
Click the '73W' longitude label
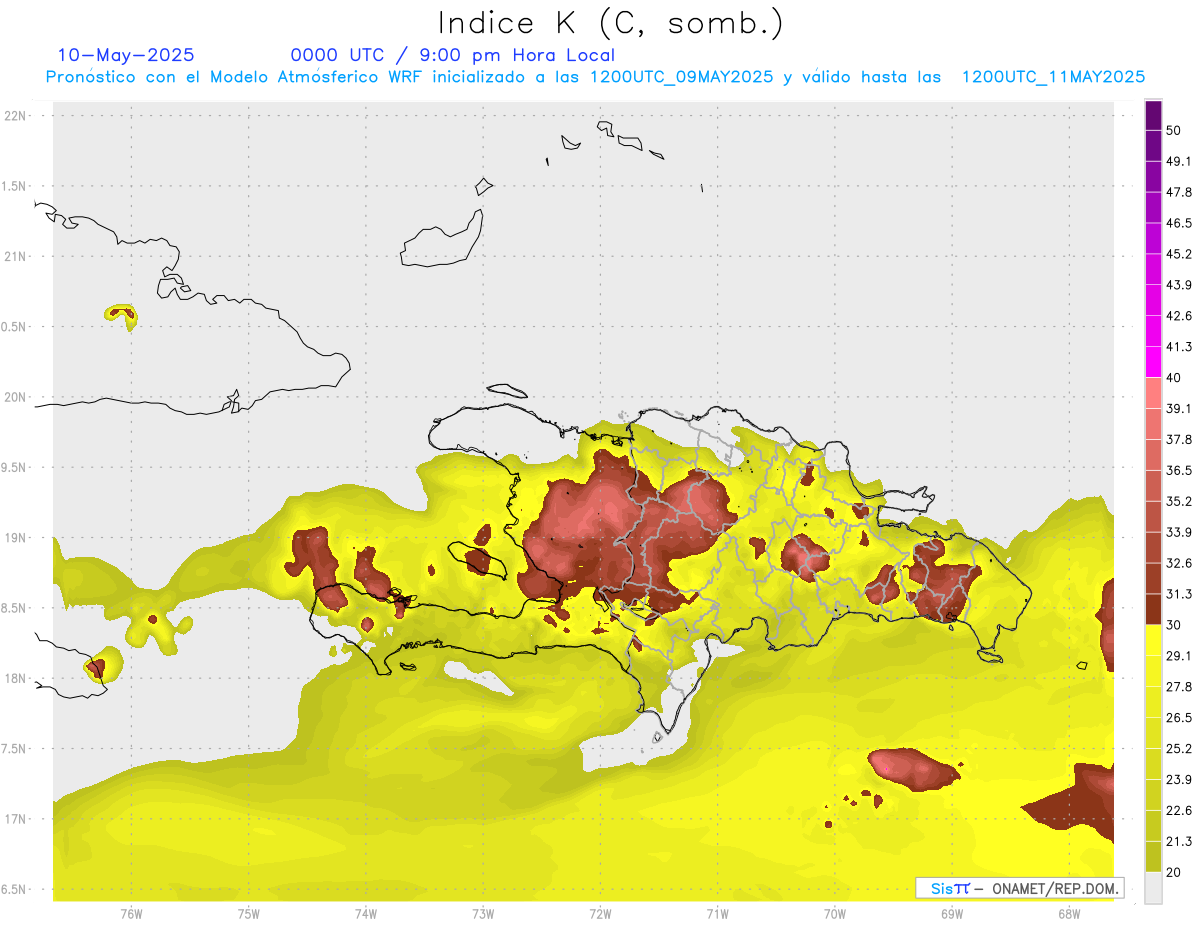[483, 914]
